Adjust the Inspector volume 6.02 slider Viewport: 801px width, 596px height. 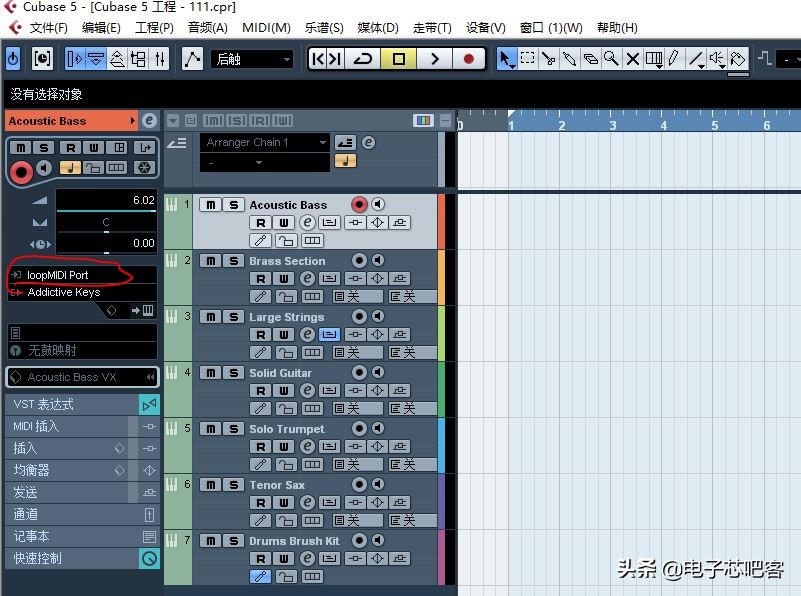106,200
